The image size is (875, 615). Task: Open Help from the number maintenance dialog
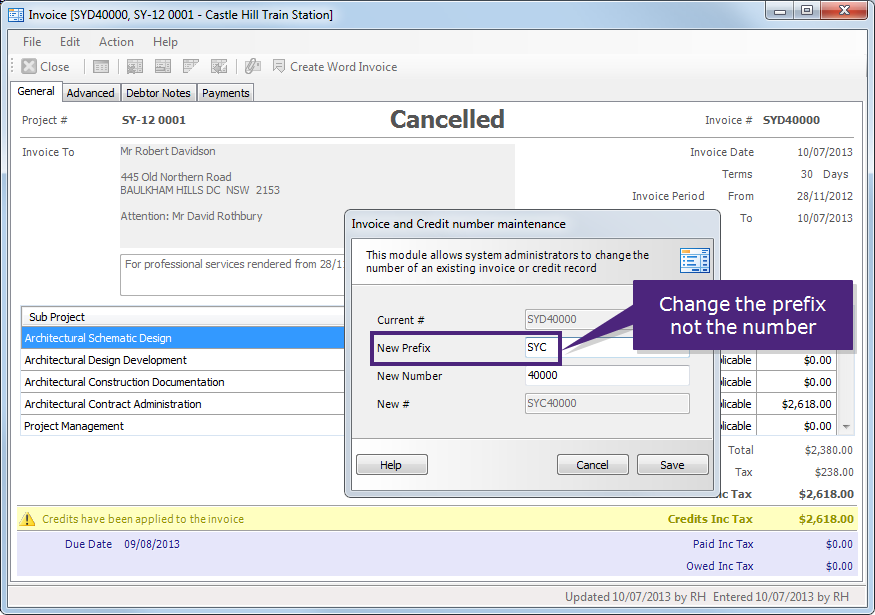(x=391, y=464)
